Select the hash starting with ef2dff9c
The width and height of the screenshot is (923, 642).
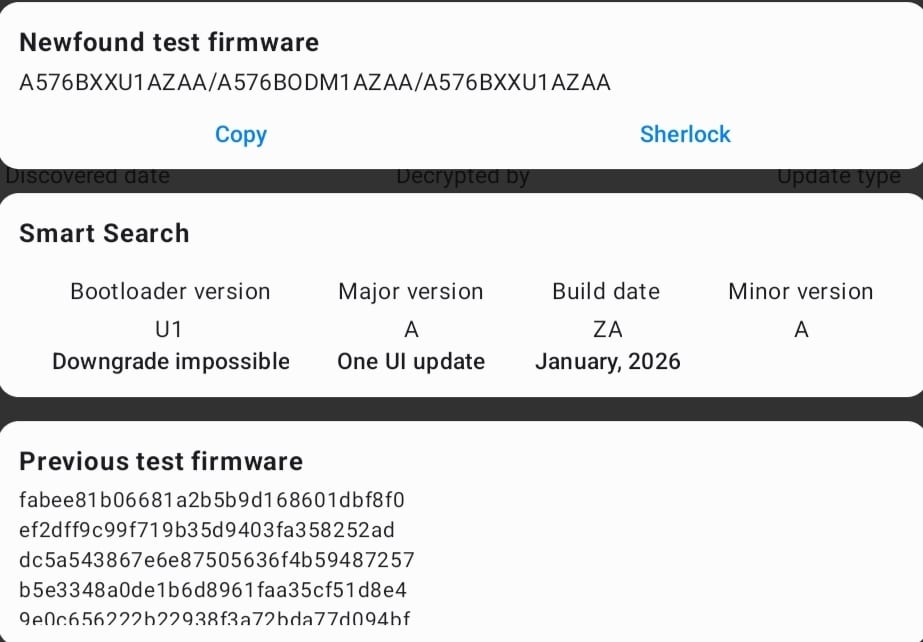point(207,529)
